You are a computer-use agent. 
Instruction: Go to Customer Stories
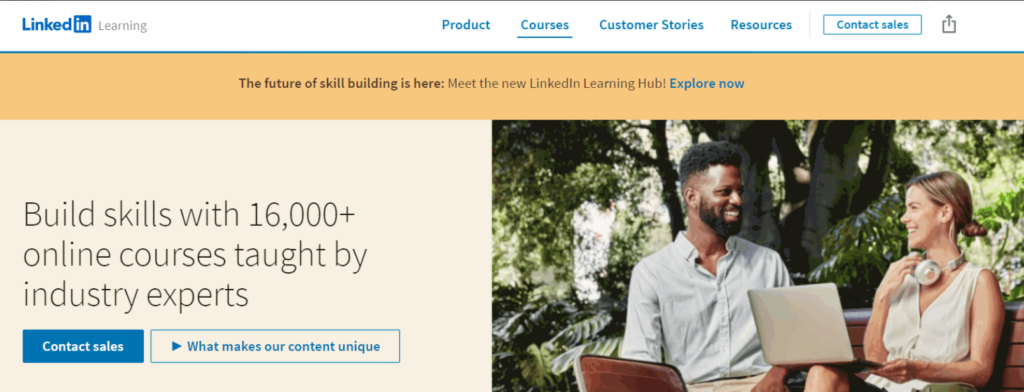(x=651, y=25)
